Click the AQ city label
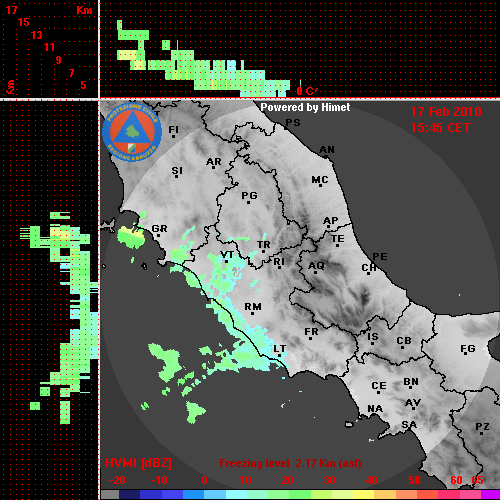Image resolution: width=500 pixels, height=500 pixels. click(316, 266)
